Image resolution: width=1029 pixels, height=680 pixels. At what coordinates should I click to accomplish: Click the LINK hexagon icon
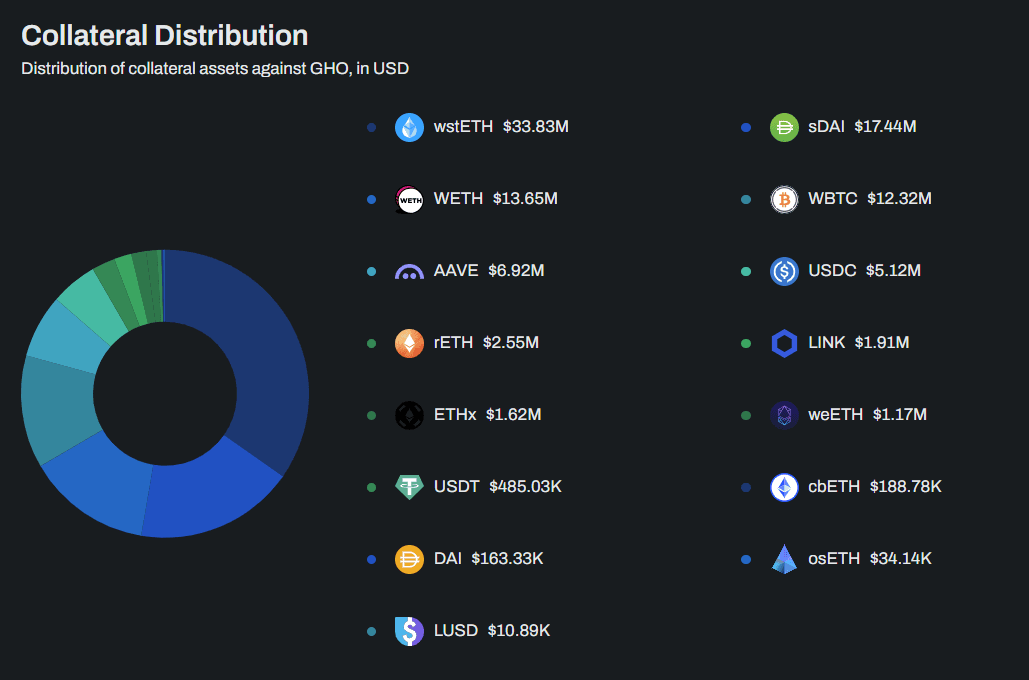click(x=784, y=343)
